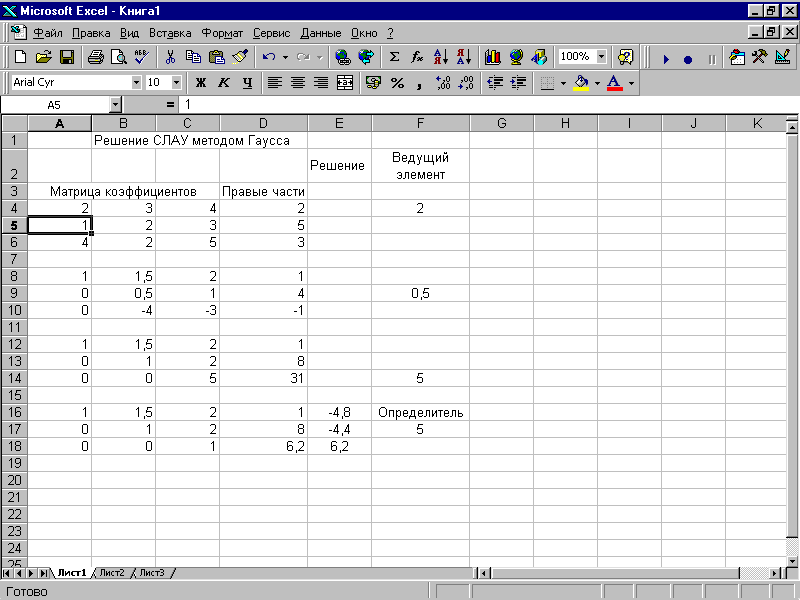800x600 pixels.
Task: Expand the font color dropdown arrow
Action: [631, 83]
